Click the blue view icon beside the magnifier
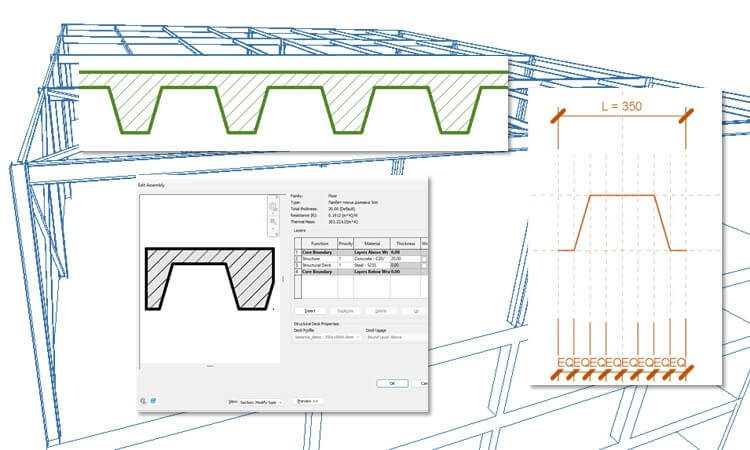Viewport: 750px width, 450px height. [154, 401]
